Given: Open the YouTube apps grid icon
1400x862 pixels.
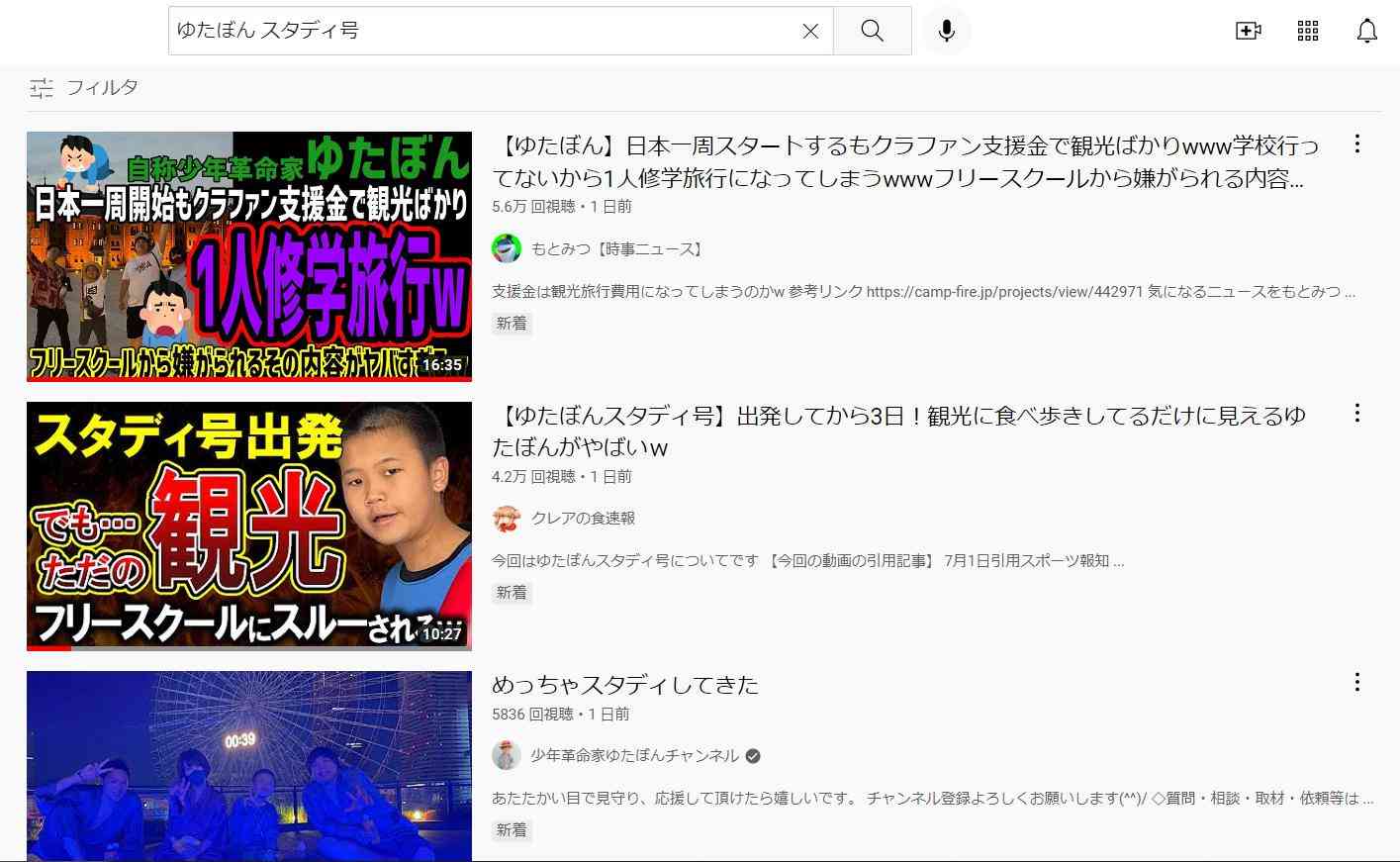Looking at the screenshot, I should (x=1308, y=31).
